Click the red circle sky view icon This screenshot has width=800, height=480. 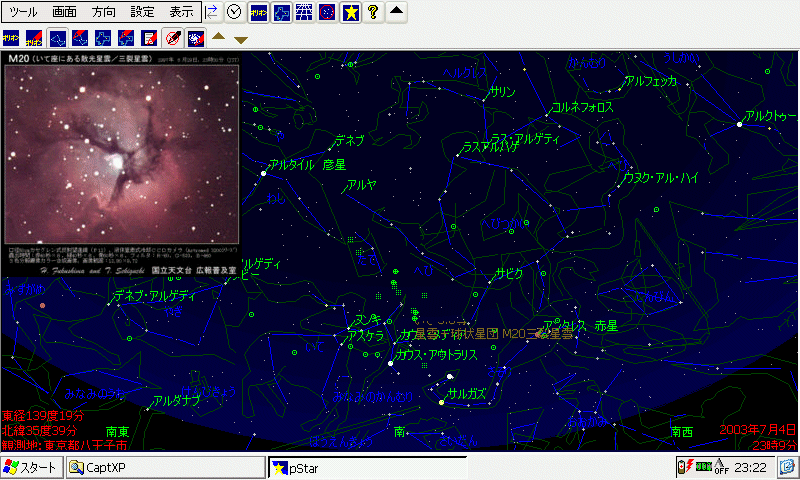172,38
